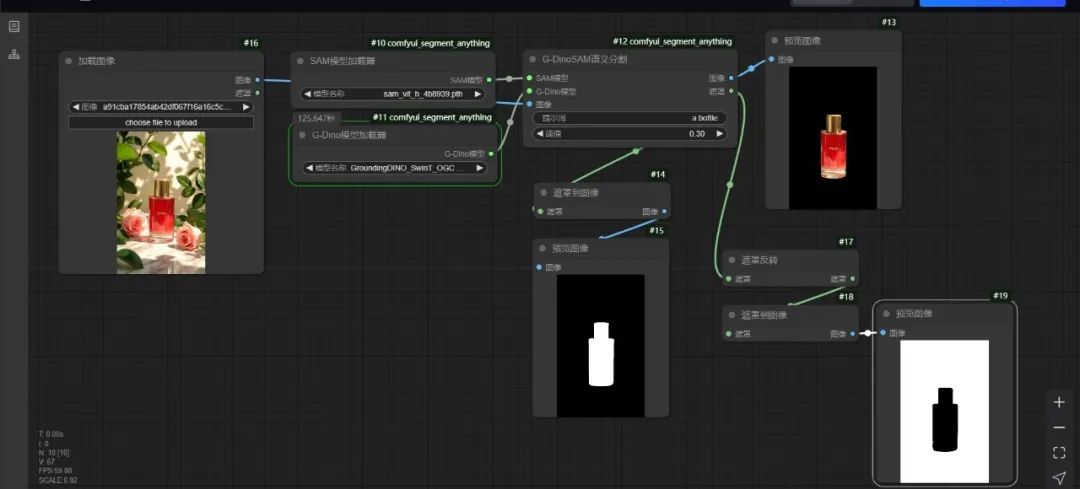Zoom out the canvas with minus icon
1080x489 pixels.
point(1059,428)
